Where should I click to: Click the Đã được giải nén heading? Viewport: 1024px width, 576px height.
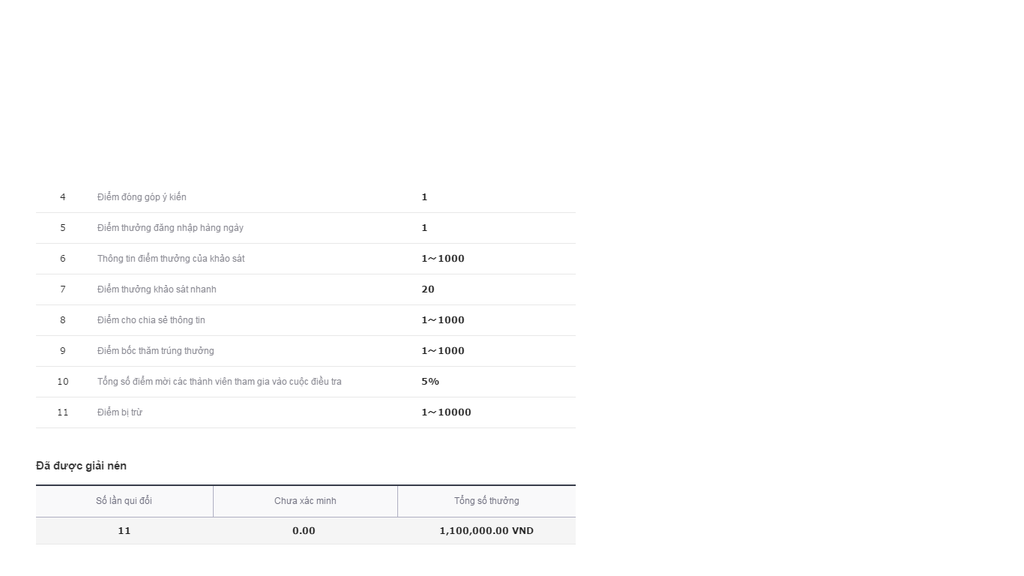point(81,466)
